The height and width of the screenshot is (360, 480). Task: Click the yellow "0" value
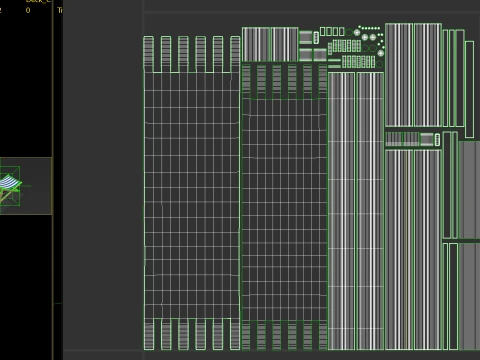click(28, 10)
